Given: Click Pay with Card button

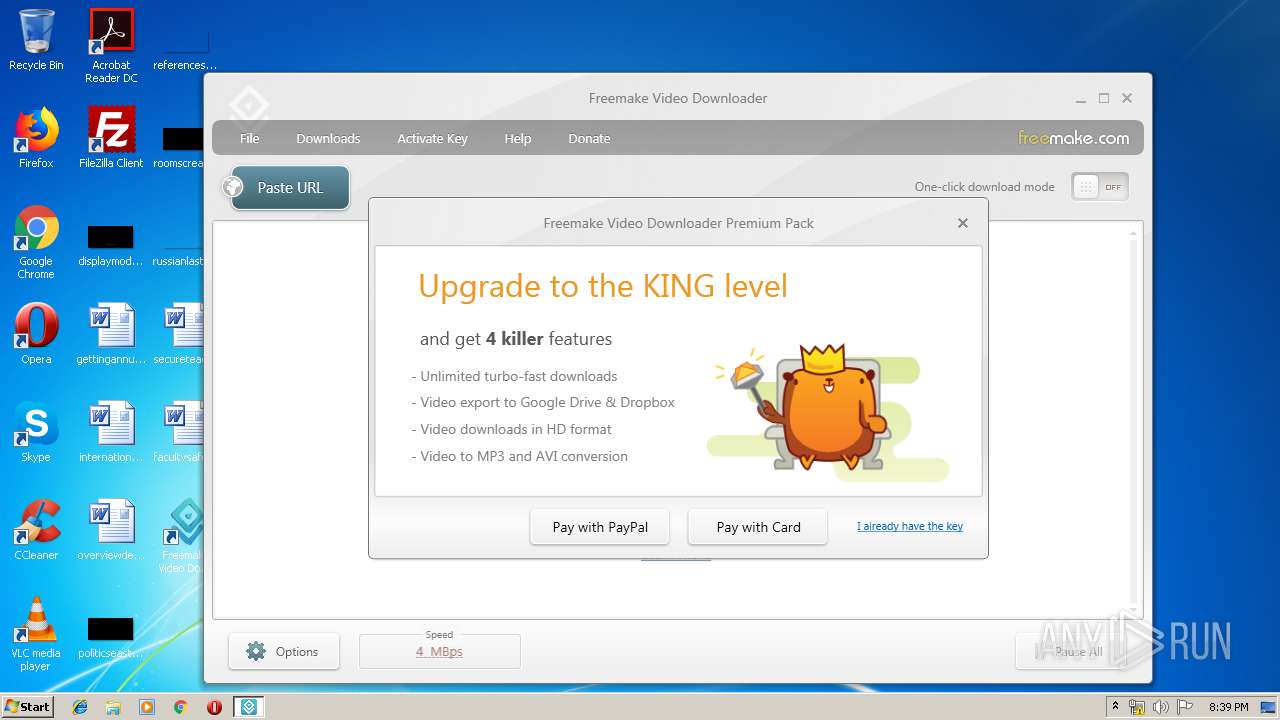Looking at the screenshot, I should pyautogui.click(x=758, y=527).
